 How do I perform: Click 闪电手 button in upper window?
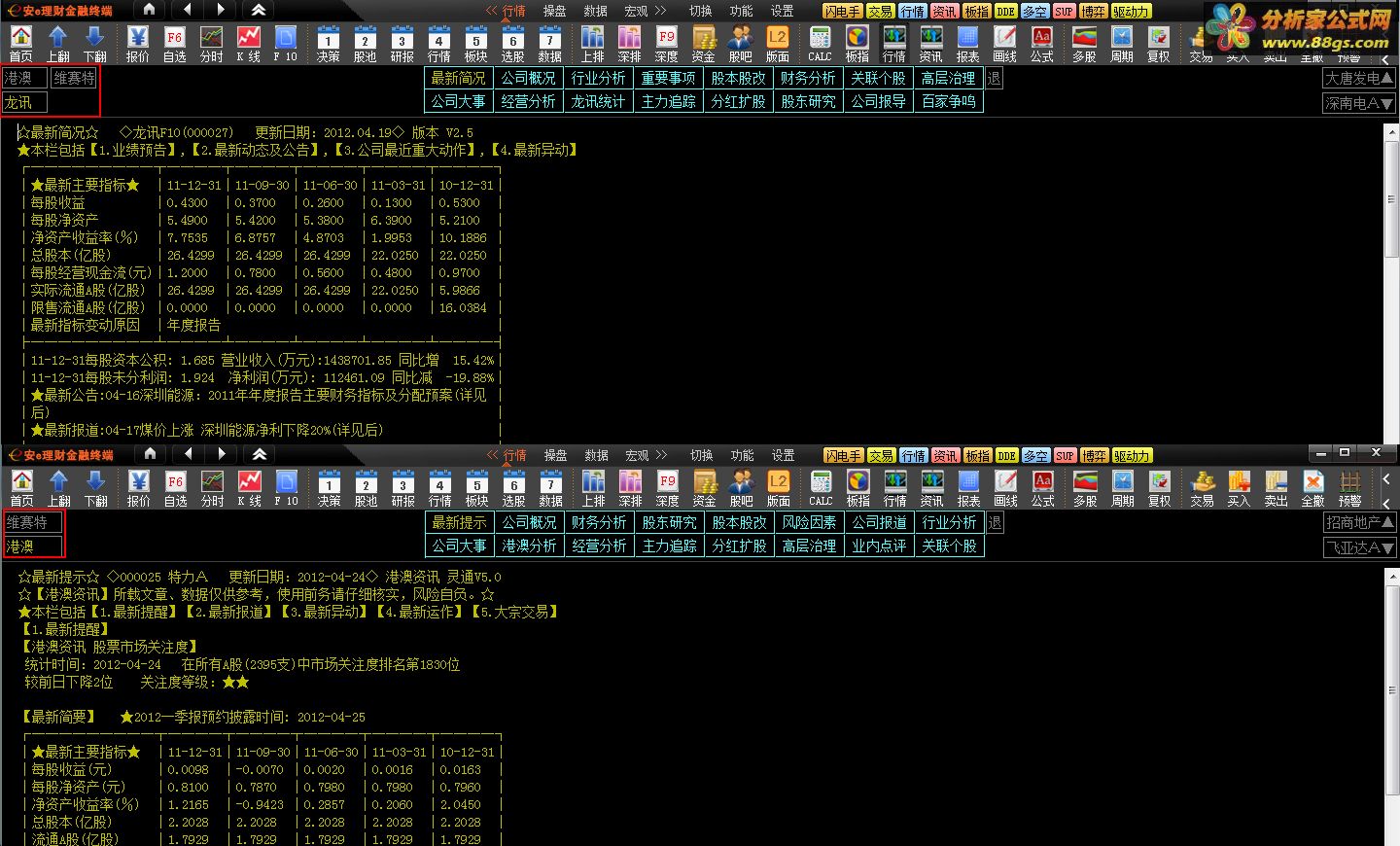click(843, 11)
